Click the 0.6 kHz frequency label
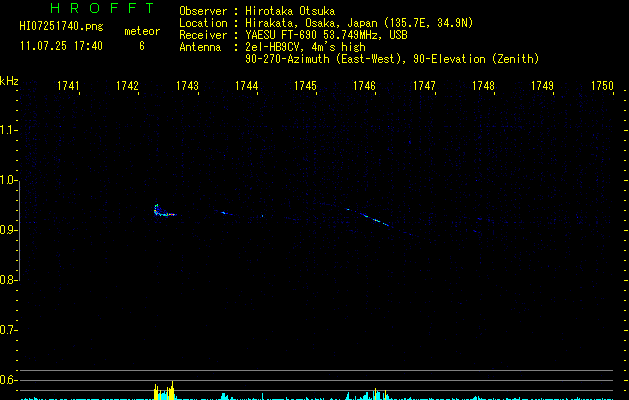The image size is (629, 400). click(8, 380)
